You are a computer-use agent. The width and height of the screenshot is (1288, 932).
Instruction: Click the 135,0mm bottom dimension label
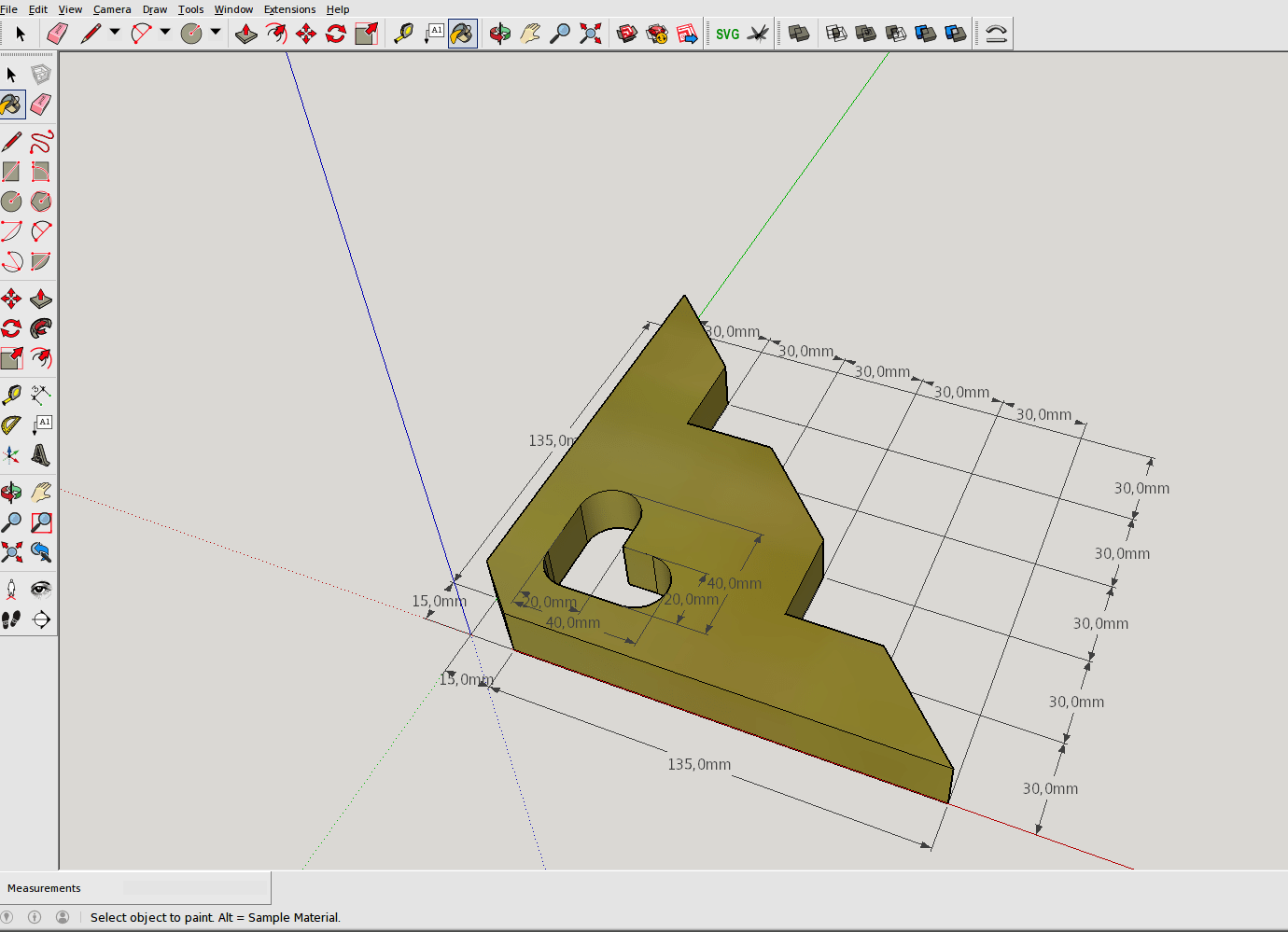[x=699, y=764]
